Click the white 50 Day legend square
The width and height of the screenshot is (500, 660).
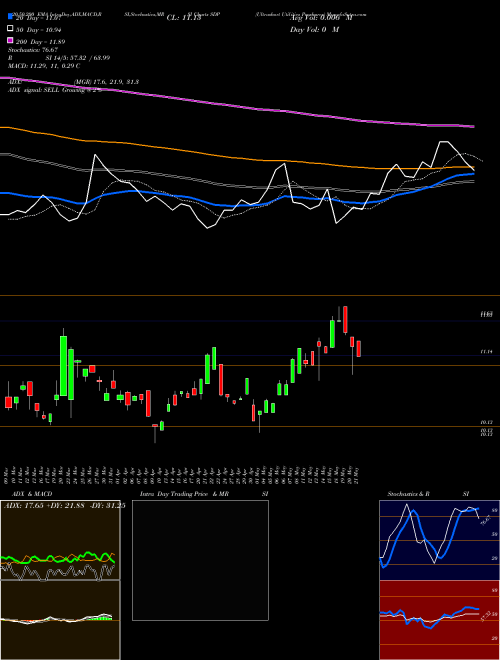click(11, 29)
